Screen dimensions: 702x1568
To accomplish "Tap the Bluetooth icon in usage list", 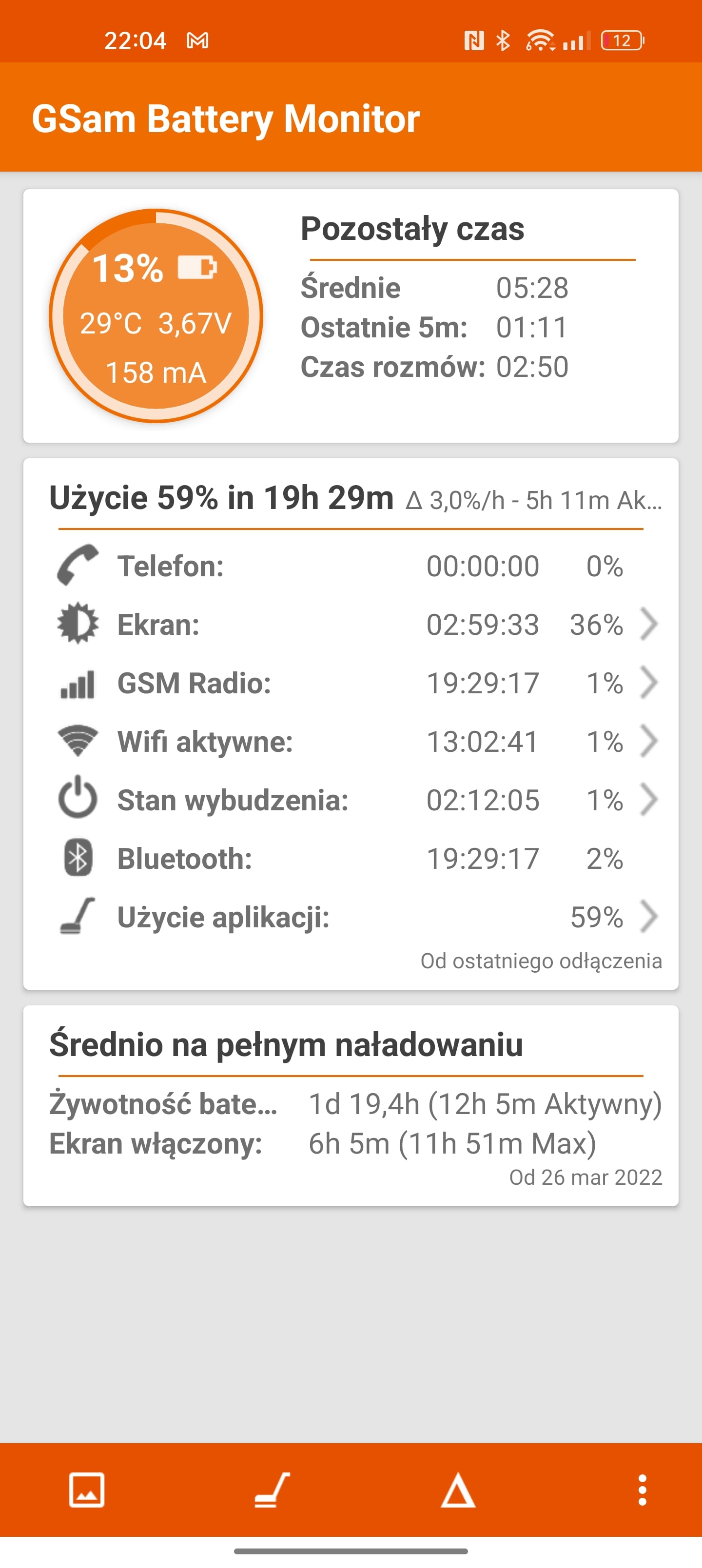I will (78, 858).
